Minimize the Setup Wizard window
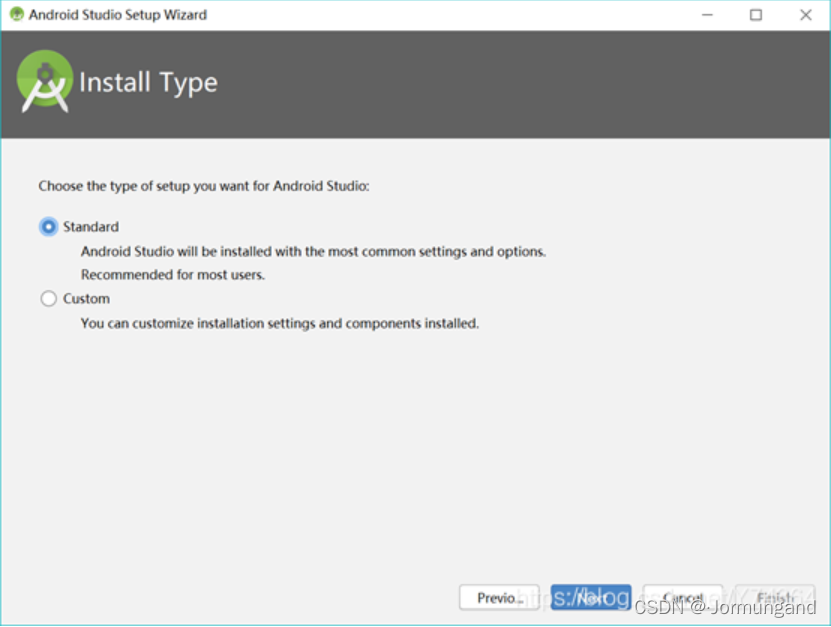Image resolution: width=831 pixels, height=627 pixels. point(707,15)
